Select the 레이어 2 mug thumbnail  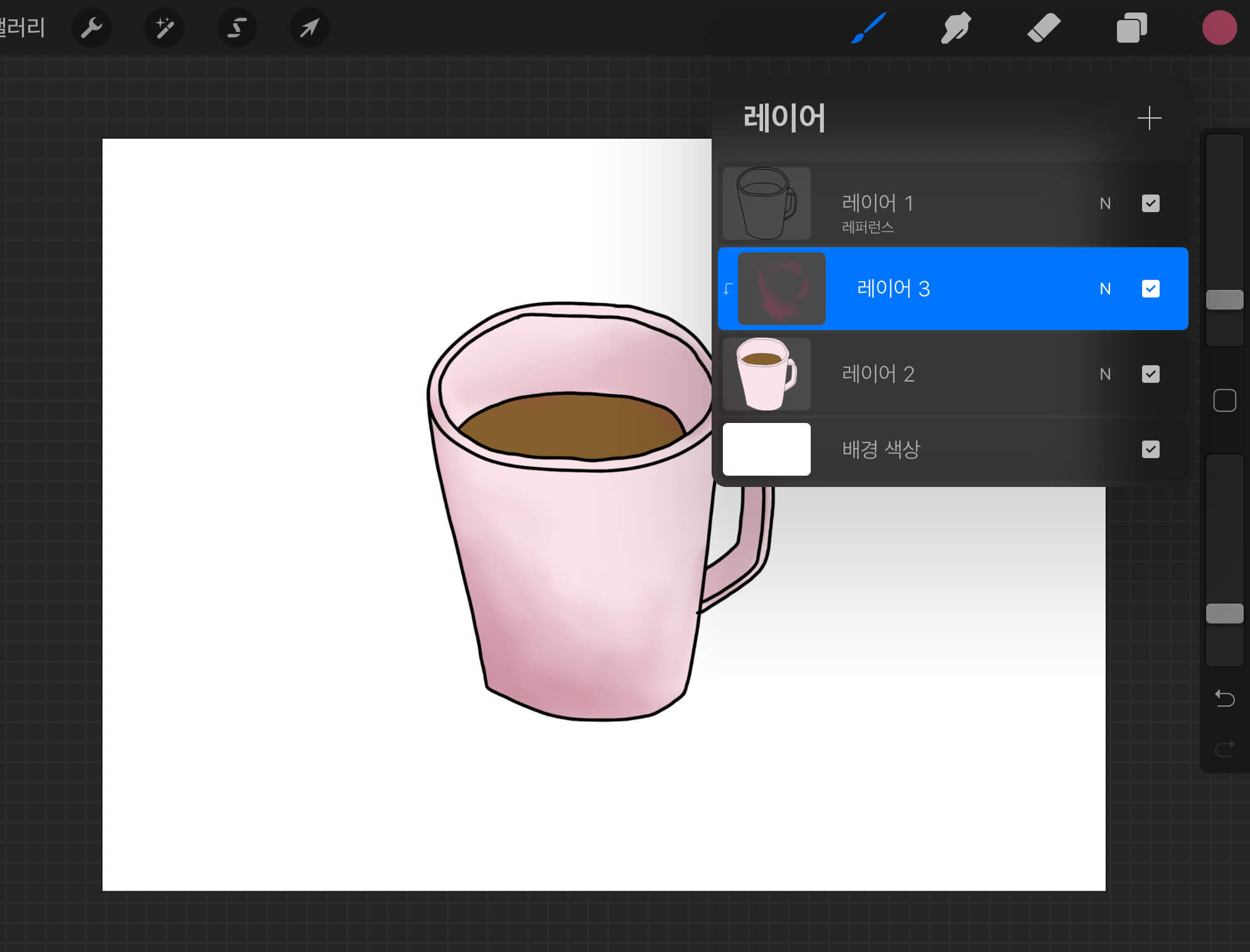(x=766, y=374)
